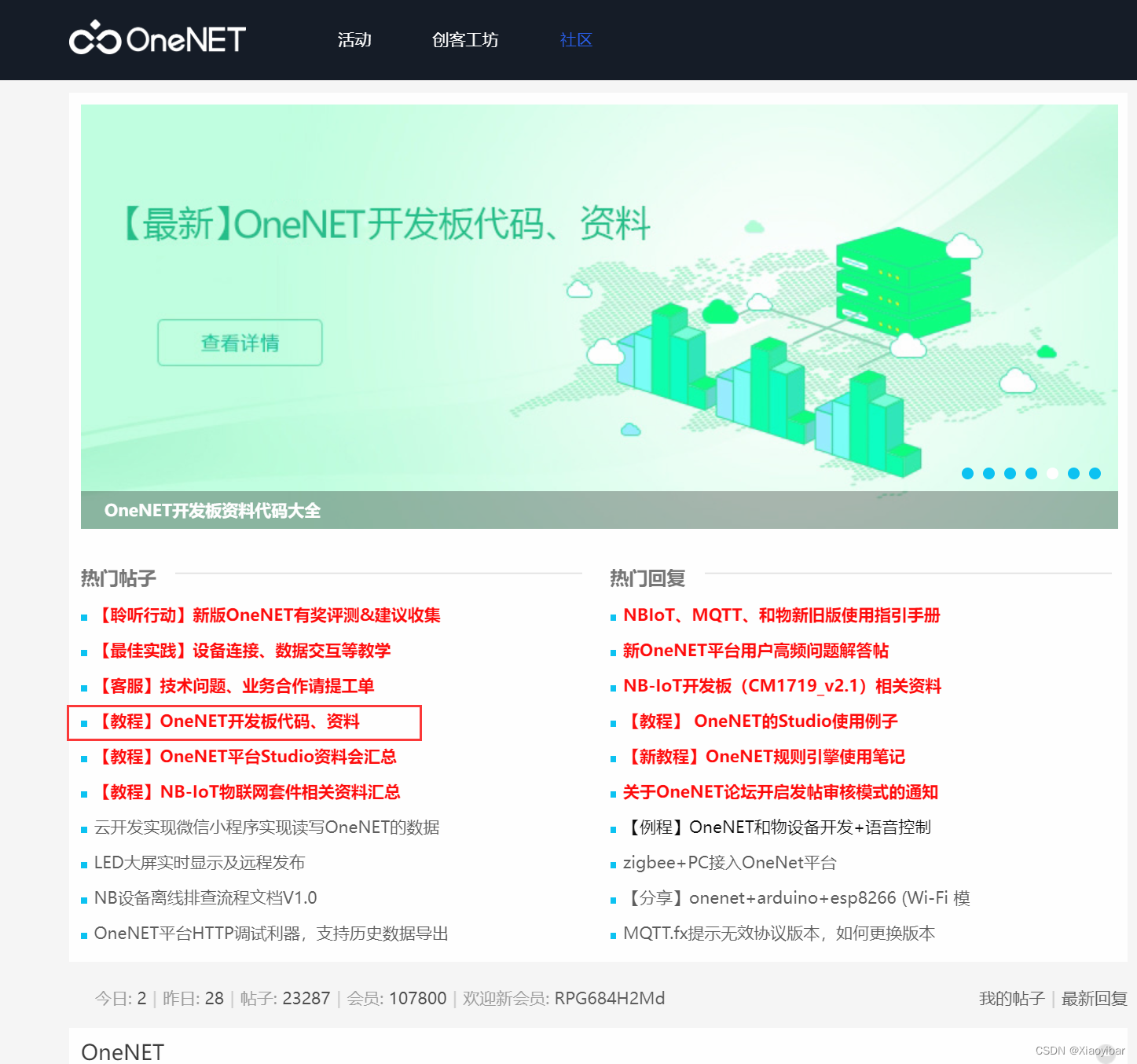Click the 帖子: 23287 statistic
This screenshot has width=1137, height=1064.
click(285, 999)
